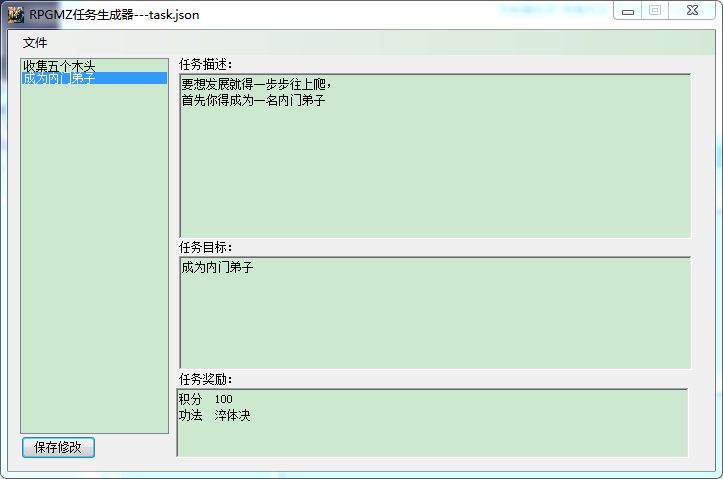The width and height of the screenshot is (723, 479).
Task: Click the 功法 淬体决 reward line
Action: point(214,415)
